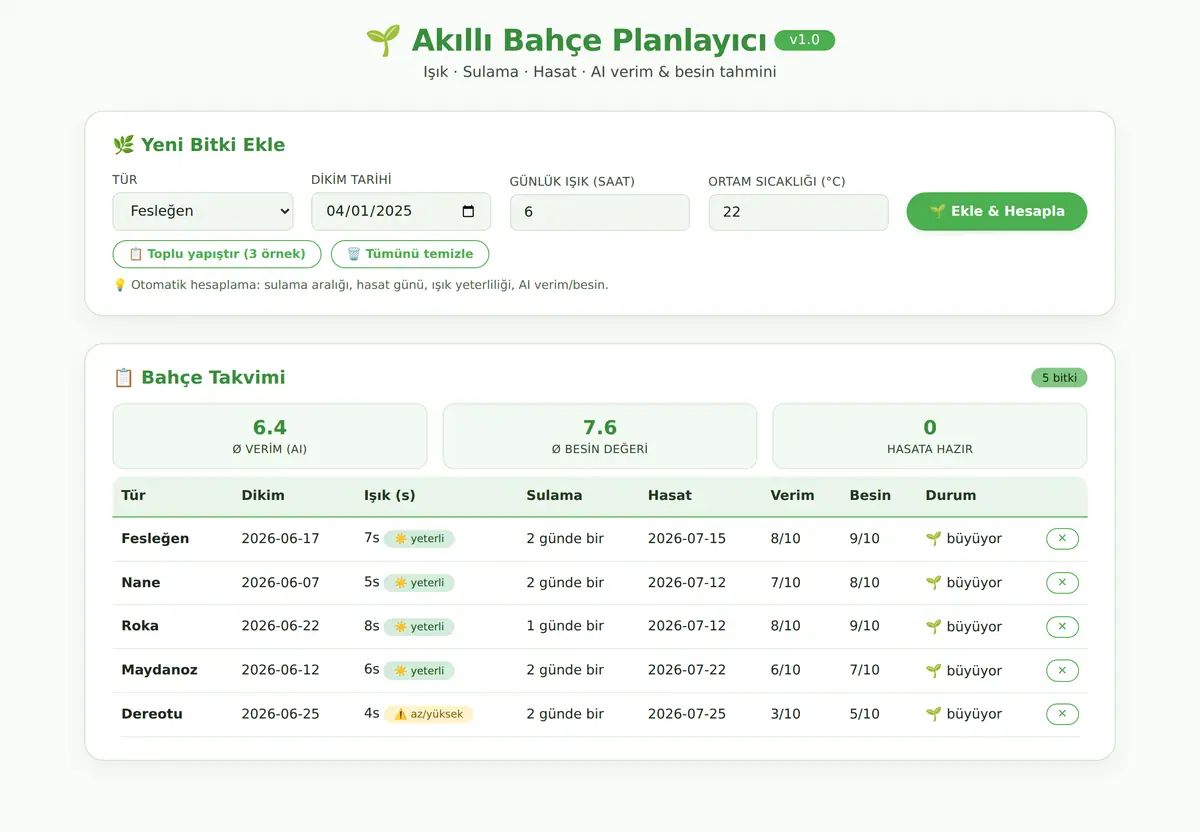Click the sprout icon beside the page title
1200x832 pixels.
coord(383,41)
